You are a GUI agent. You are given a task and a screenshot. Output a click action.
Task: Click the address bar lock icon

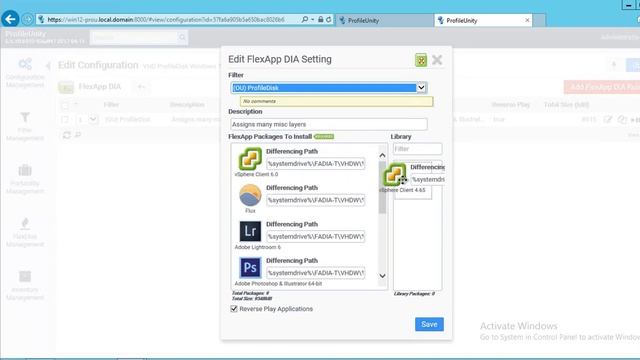(320, 19)
